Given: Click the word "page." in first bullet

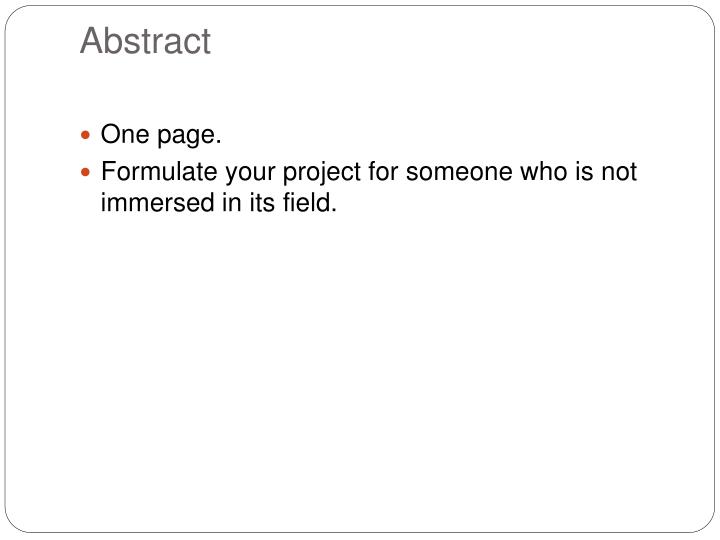Looking at the screenshot, I should click(x=189, y=137).
